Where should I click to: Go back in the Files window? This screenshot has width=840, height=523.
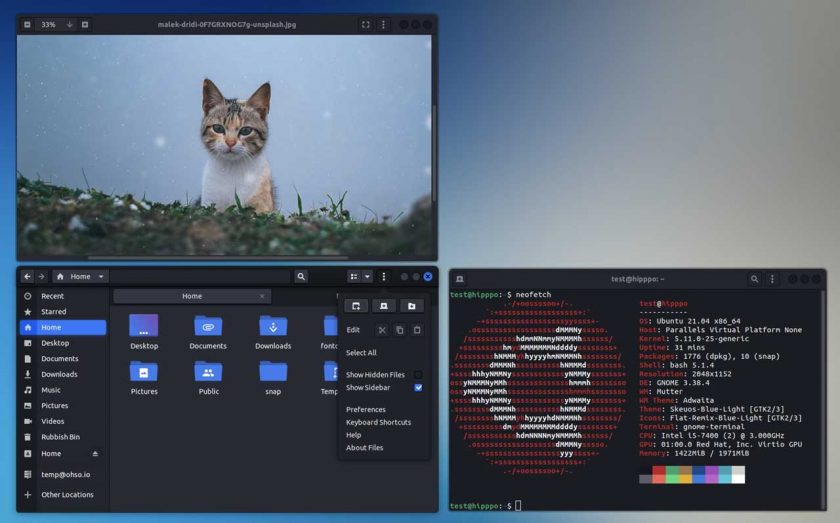(27, 277)
